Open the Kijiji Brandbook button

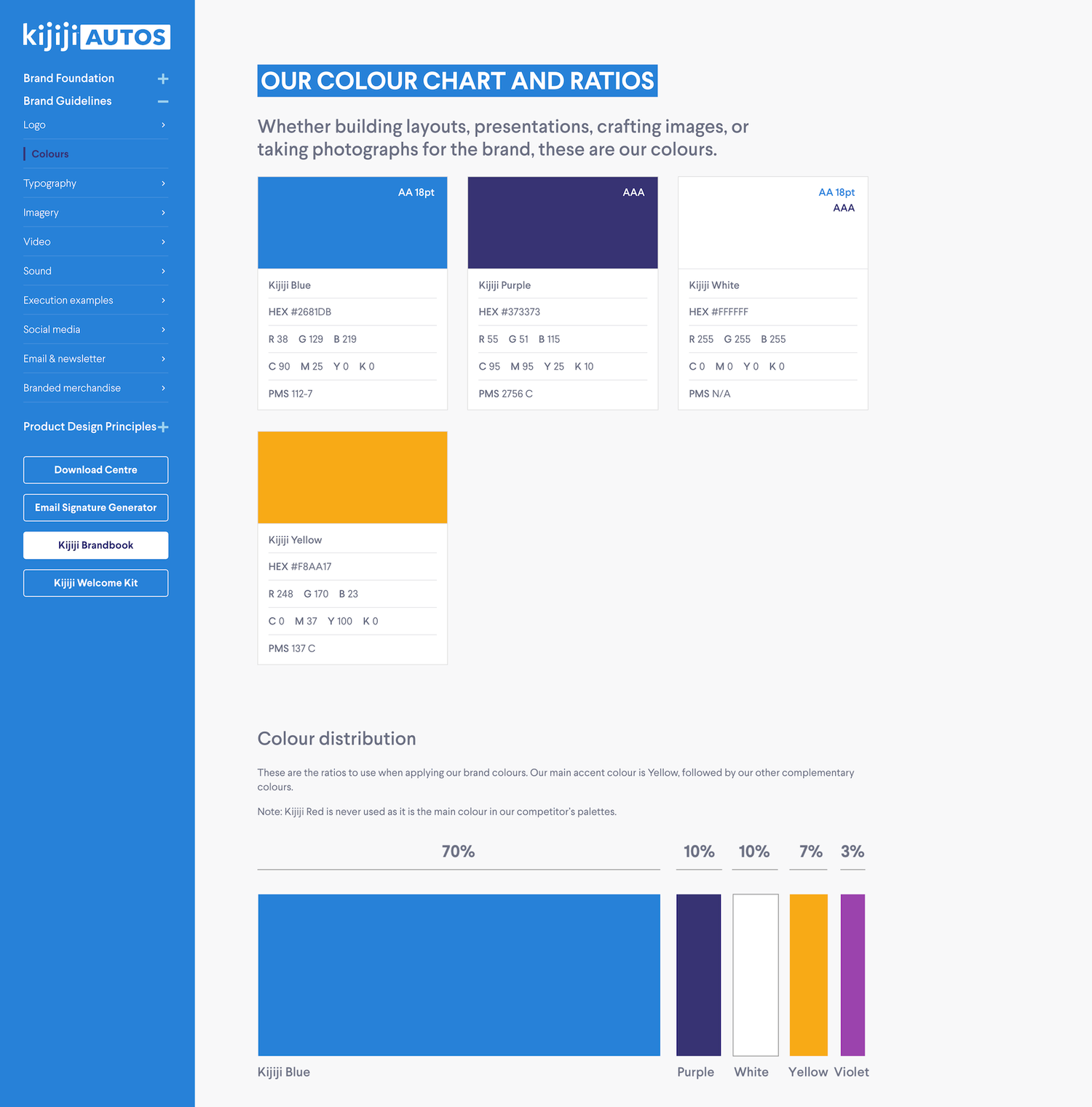click(x=95, y=545)
